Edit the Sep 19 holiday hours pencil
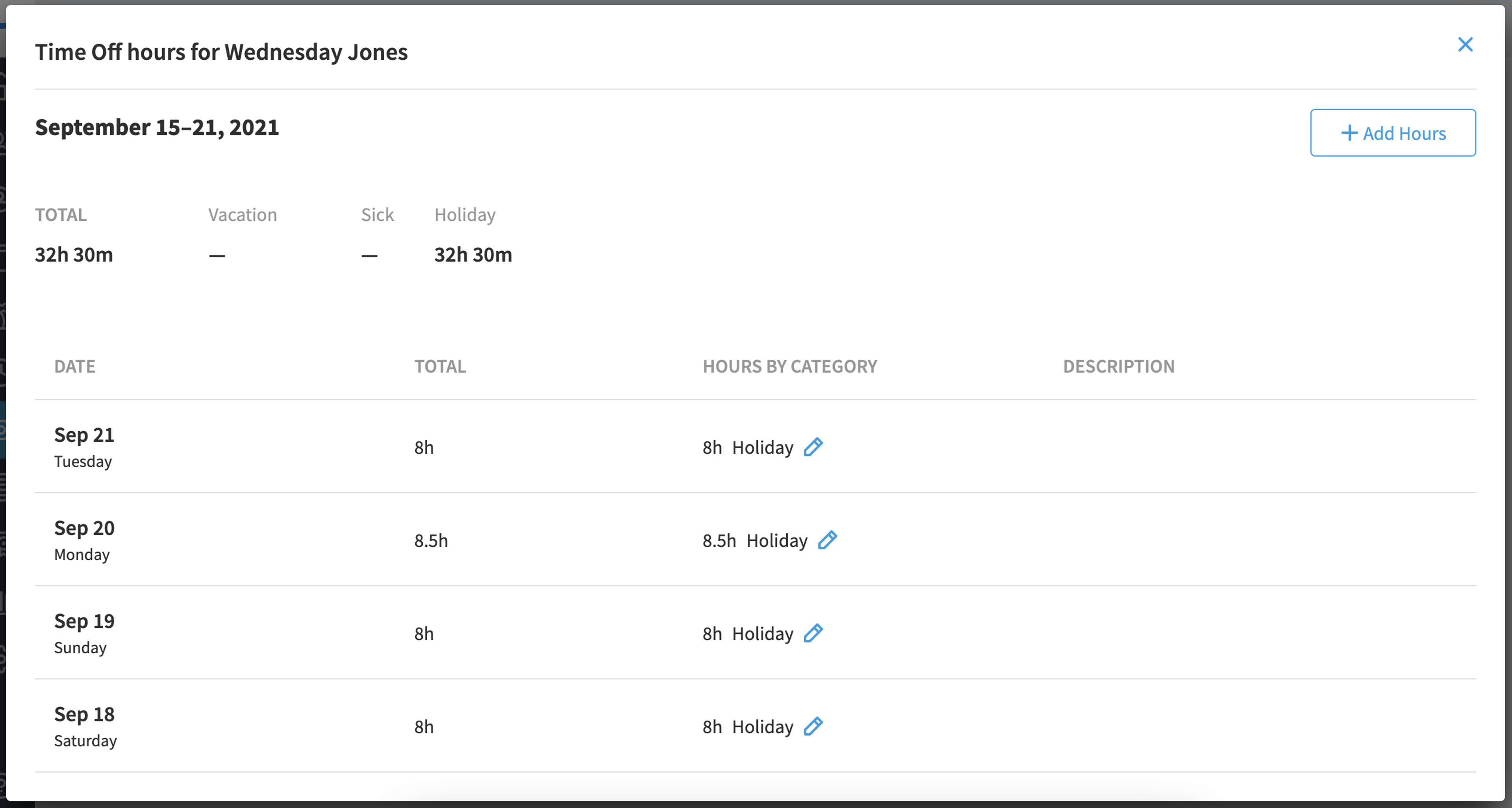Image resolution: width=1512 pixels, height=808 pixels. [x=813, y=633]
